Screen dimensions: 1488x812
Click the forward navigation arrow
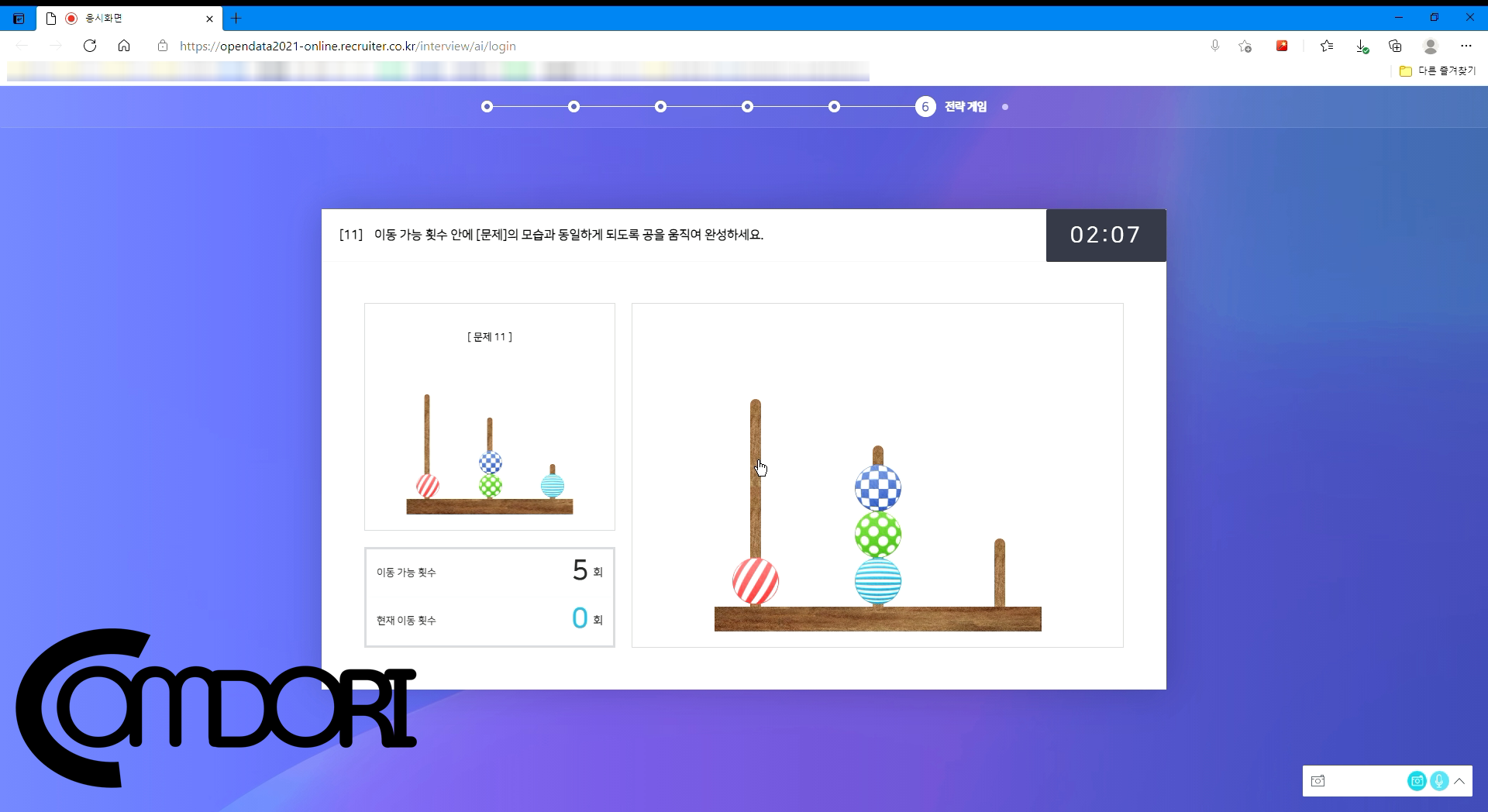(x=56, y=46)
